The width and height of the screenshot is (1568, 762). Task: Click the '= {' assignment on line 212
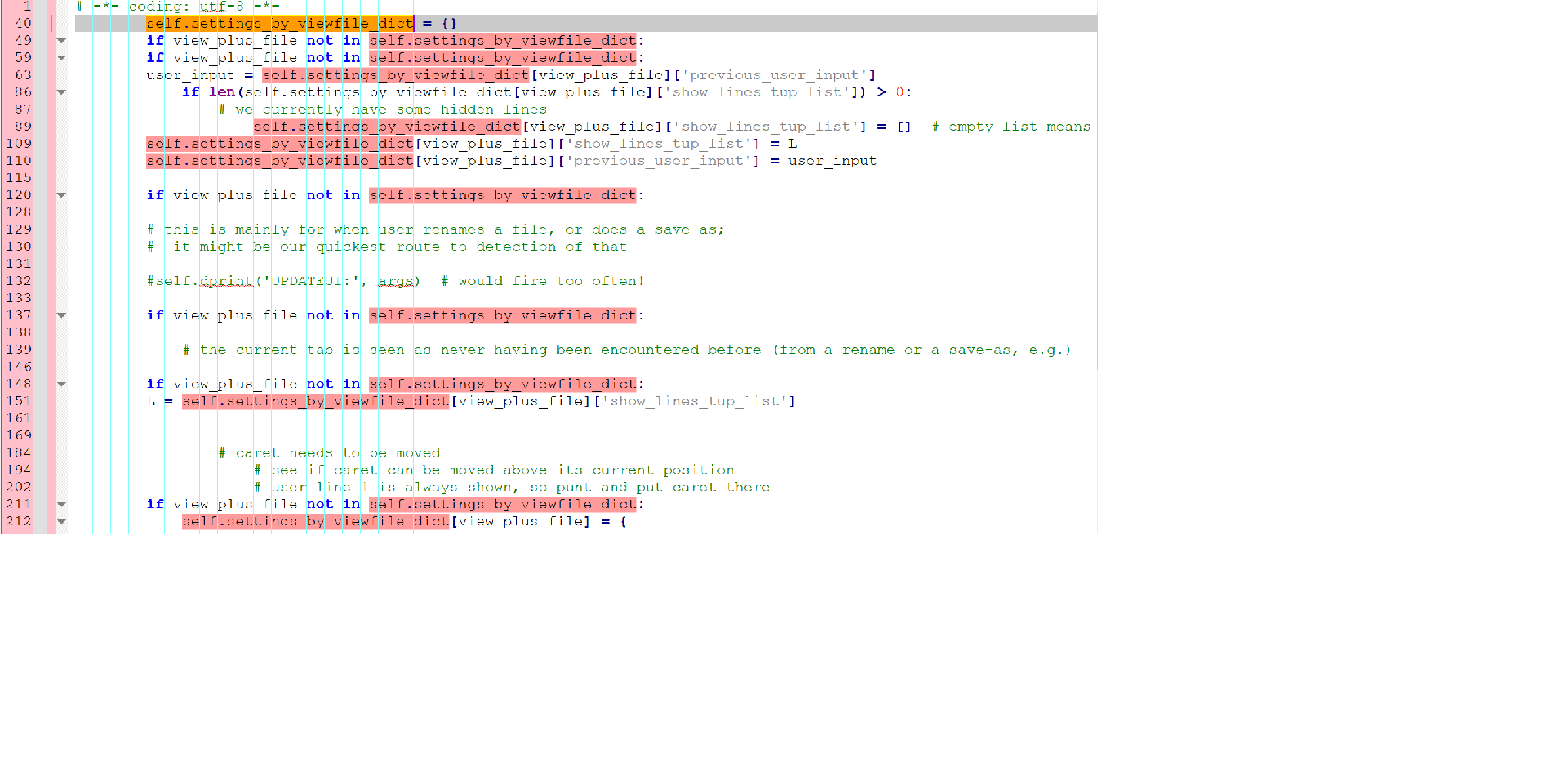pos(614,521)
